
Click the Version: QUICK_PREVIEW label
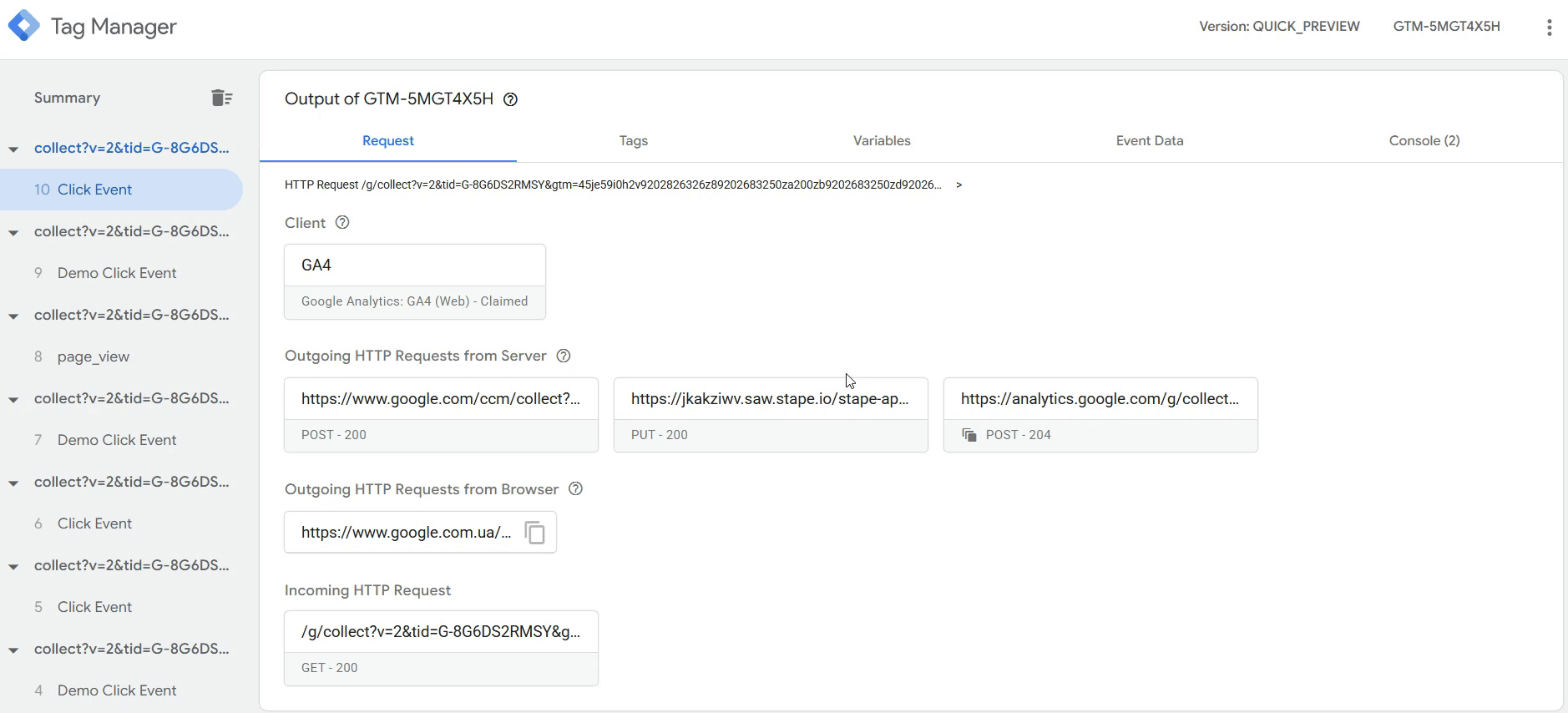(1279, 27)
